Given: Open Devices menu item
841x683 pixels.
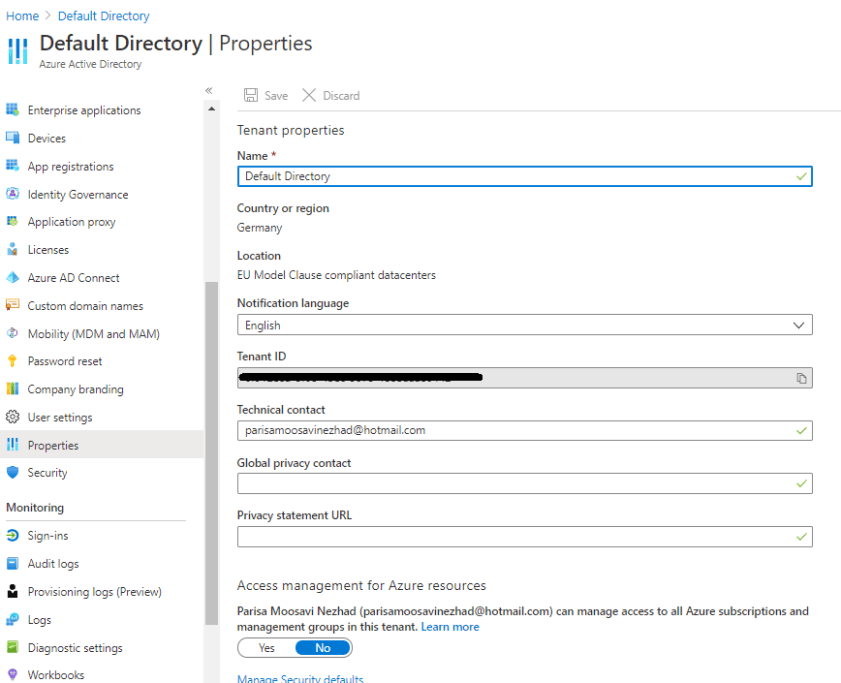Looking at the screenshot, I should coord(47,138).
